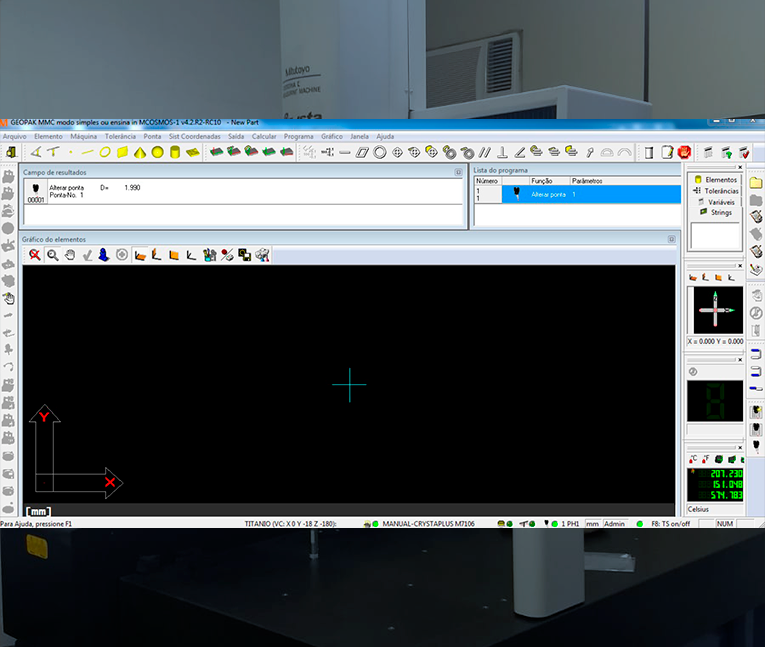Open the Tolerância menu
This screenshot has height=647, width=765.
(x=120, y=136)
